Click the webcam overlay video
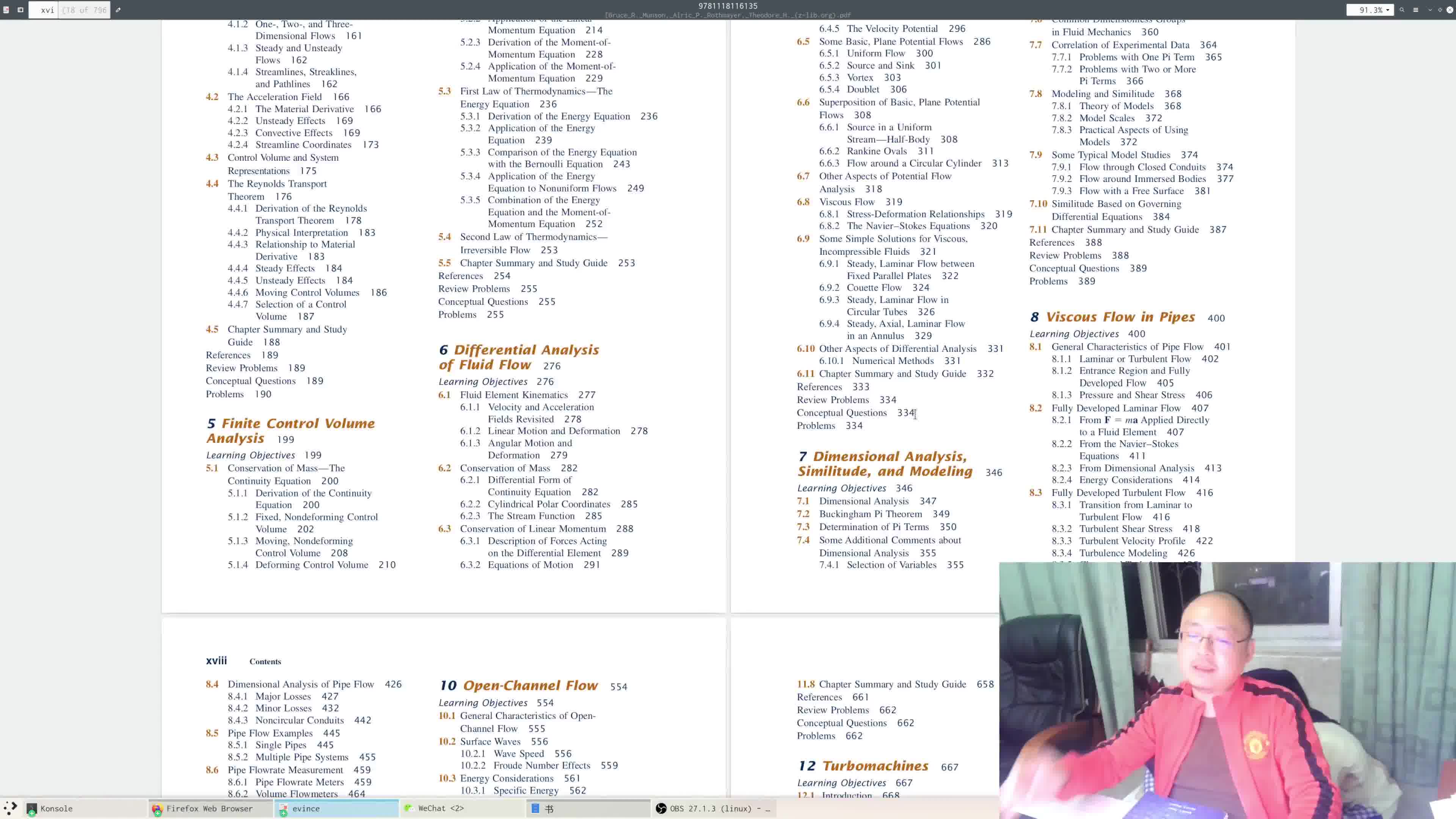The image size is (1456, 819). coord(1227,690)
